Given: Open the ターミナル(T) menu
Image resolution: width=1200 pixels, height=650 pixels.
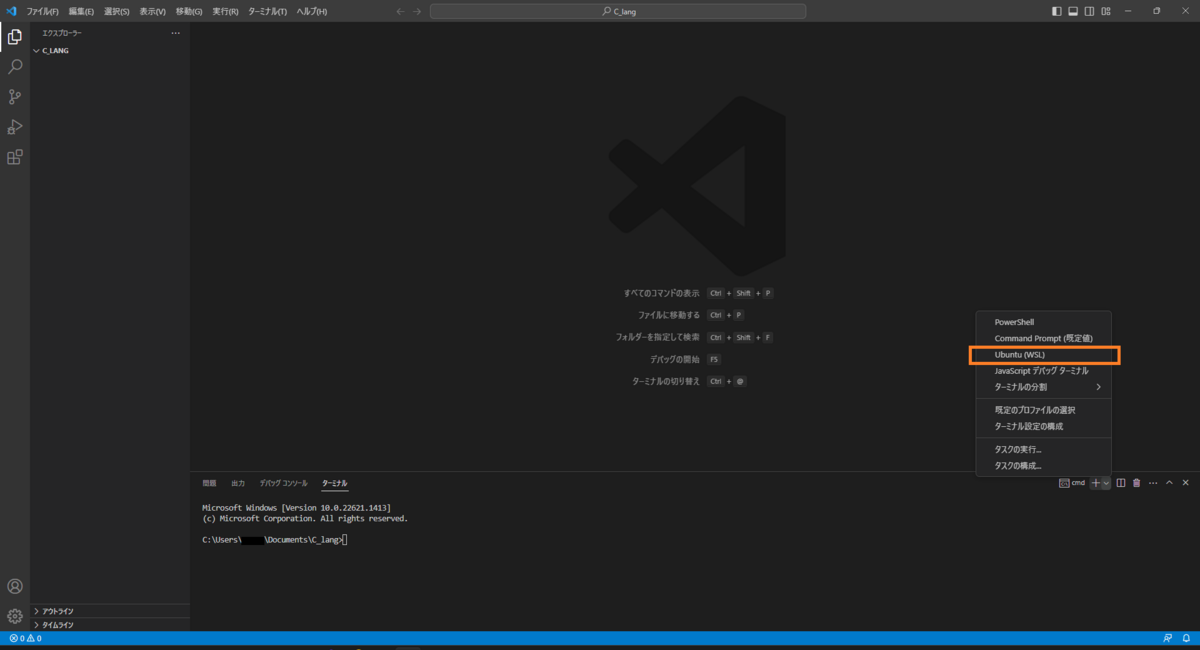Looking at the screenshot, I should (267, 11).
